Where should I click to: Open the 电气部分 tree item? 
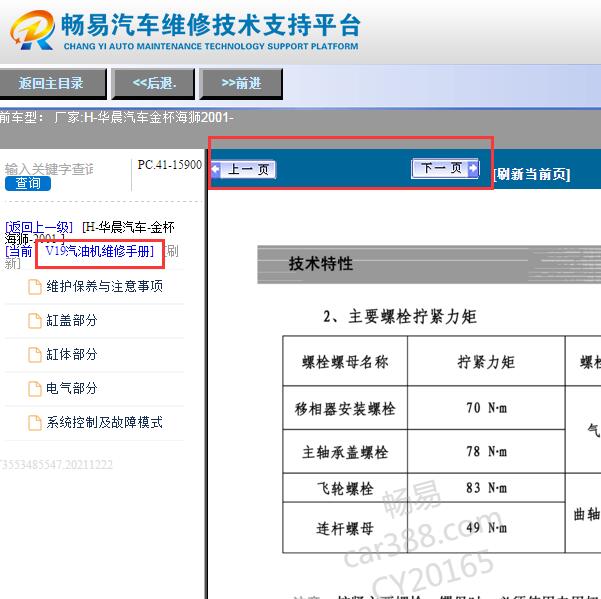[x=72, y=389]
